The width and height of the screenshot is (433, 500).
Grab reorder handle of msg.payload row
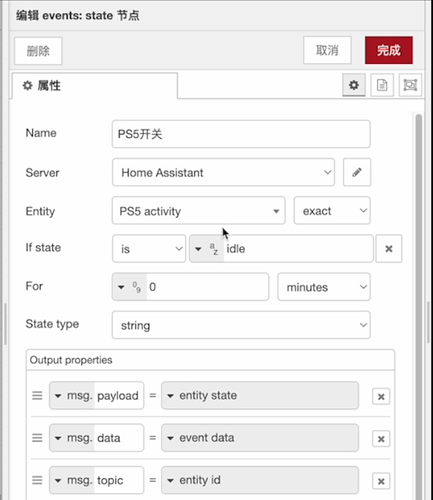[x=37, y=396]
